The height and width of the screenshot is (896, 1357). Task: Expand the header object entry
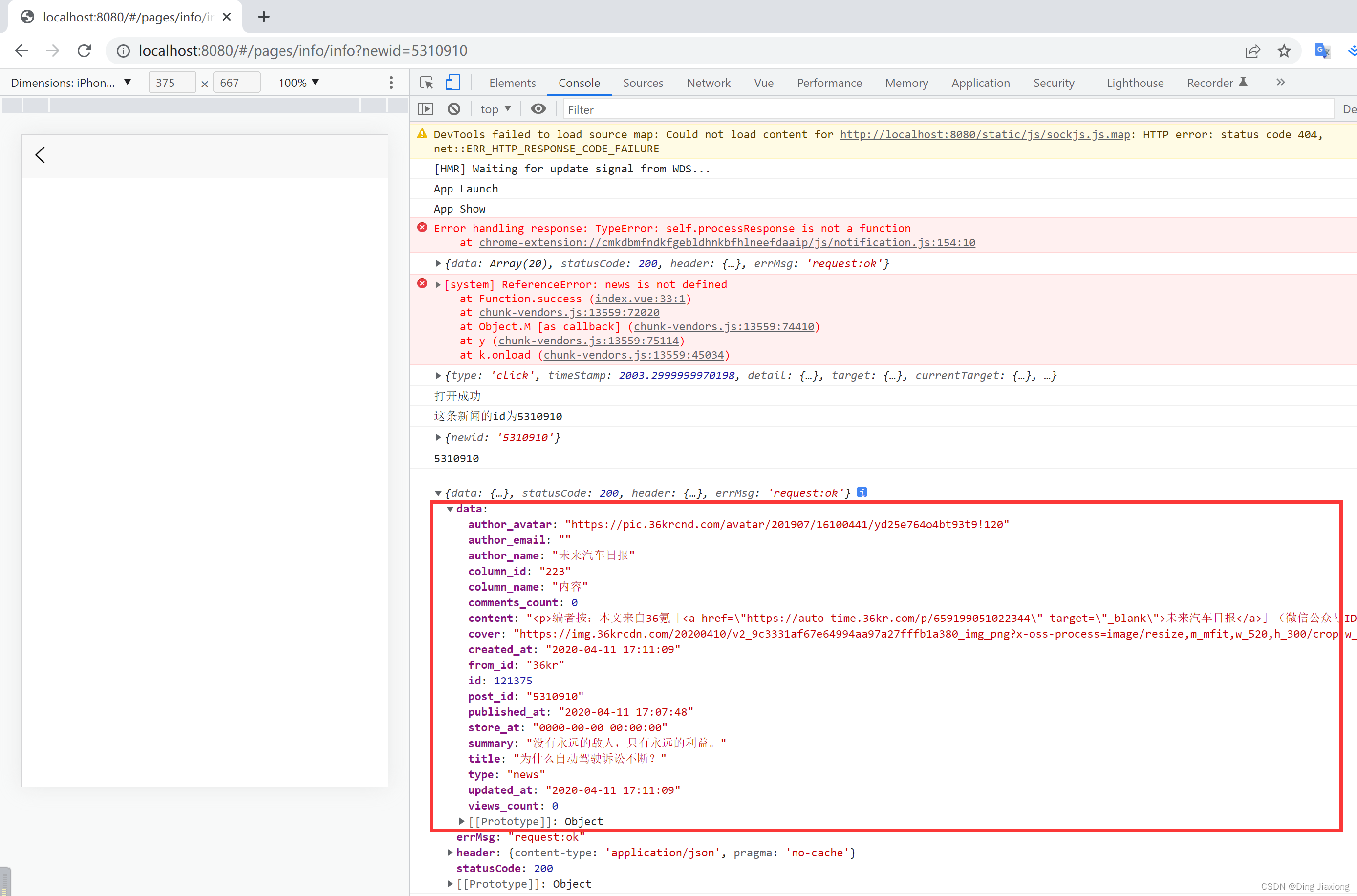(x=451, y=853)
